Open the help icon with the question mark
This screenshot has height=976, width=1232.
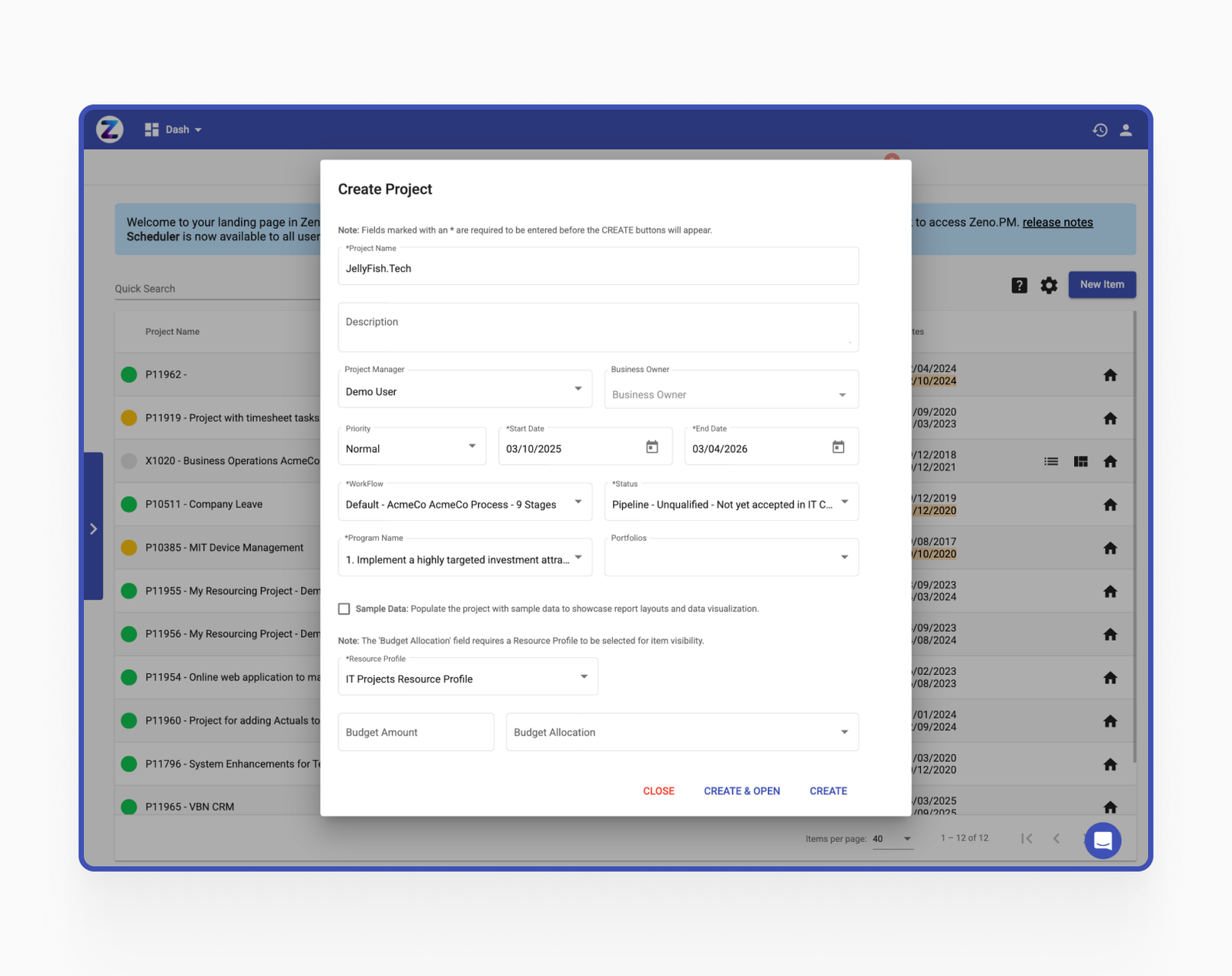[1019, 285]
